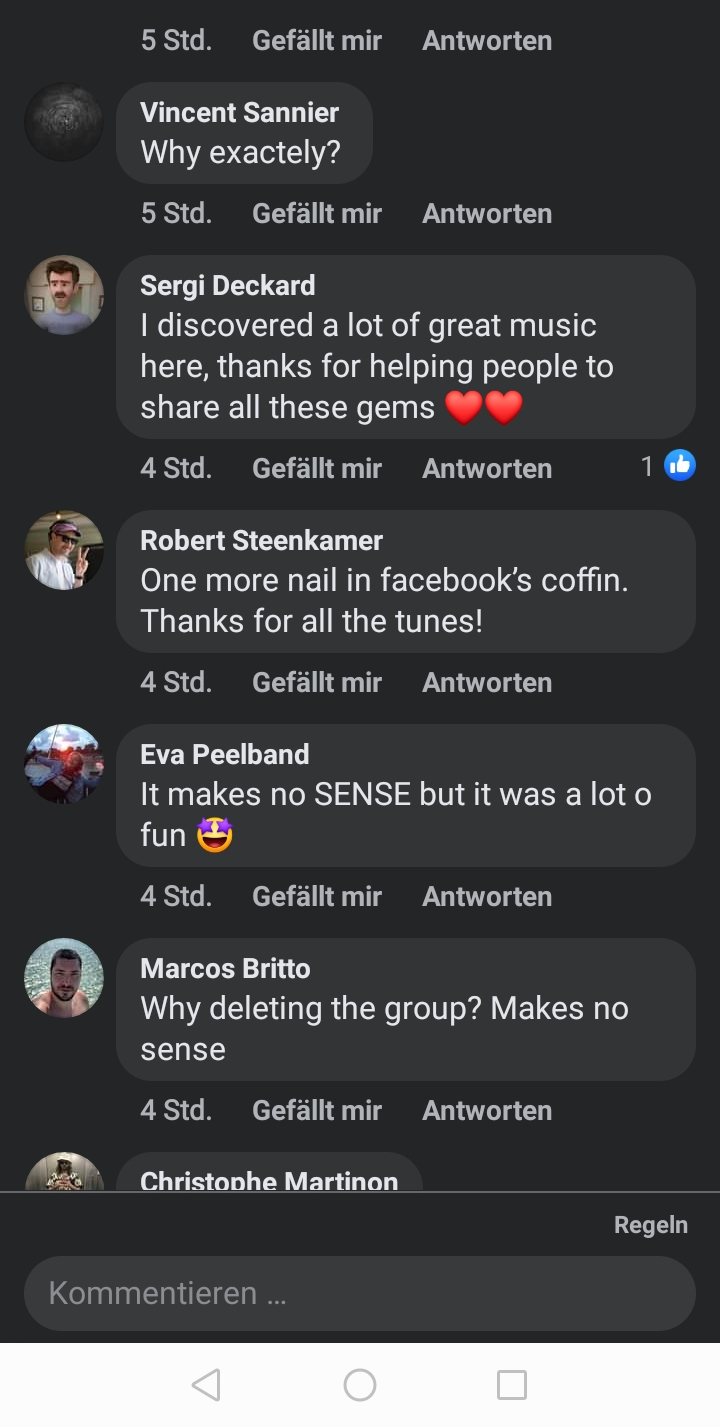Focus the Kommentieren comment input field

[x=359, y=1293]
